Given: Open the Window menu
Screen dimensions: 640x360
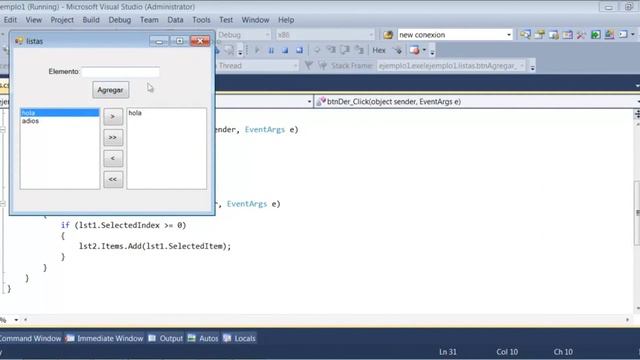Looking at the screenshot, I should point(255,20).
